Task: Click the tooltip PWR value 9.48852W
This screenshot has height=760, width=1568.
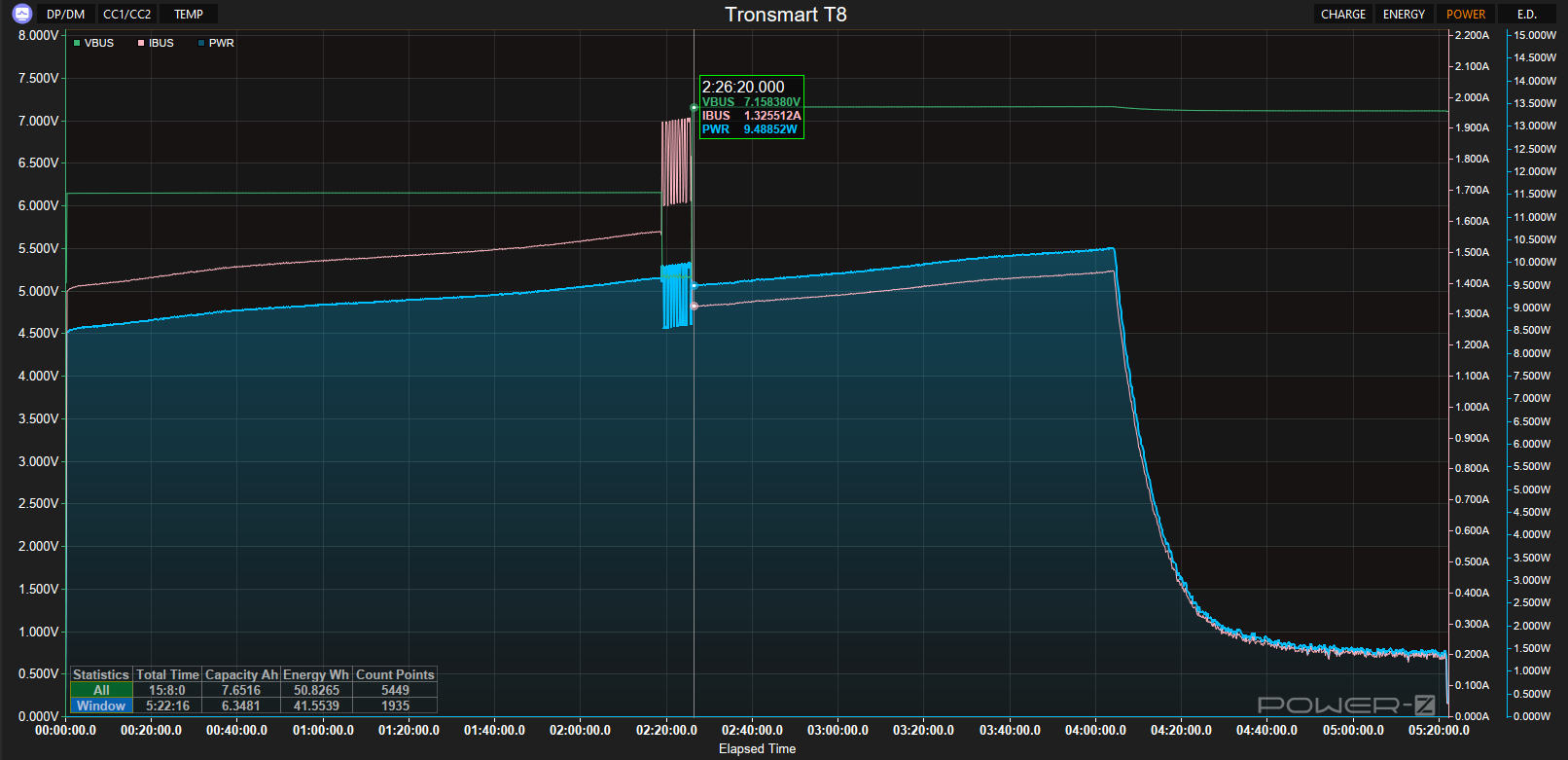Action: click(770, 129)
